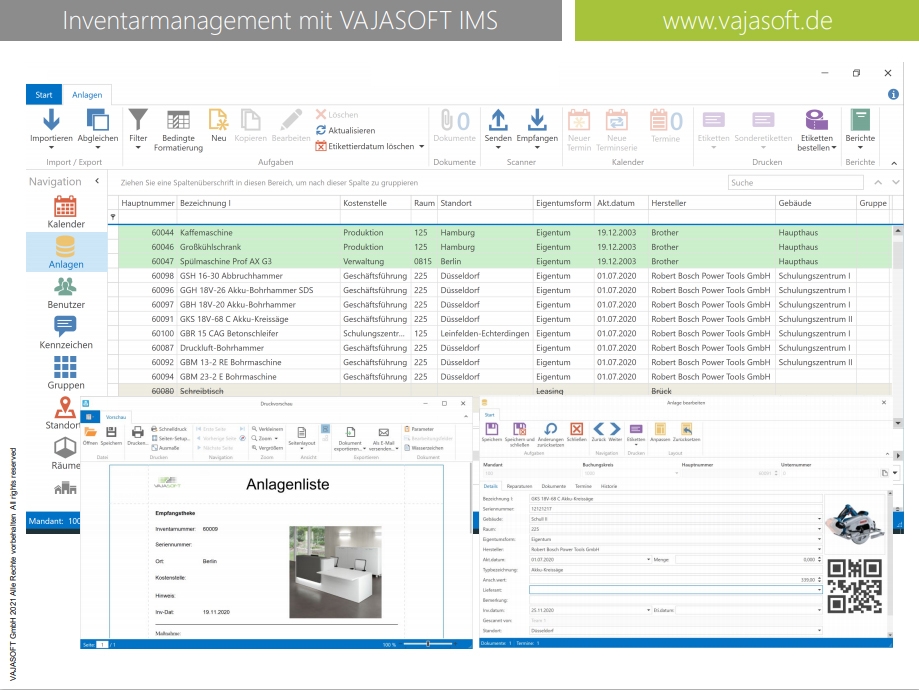Click Öffnen folder icon in Druckvorschau
Image resolution: width=919 pixels, height=690 pixels.
(90, 433)
